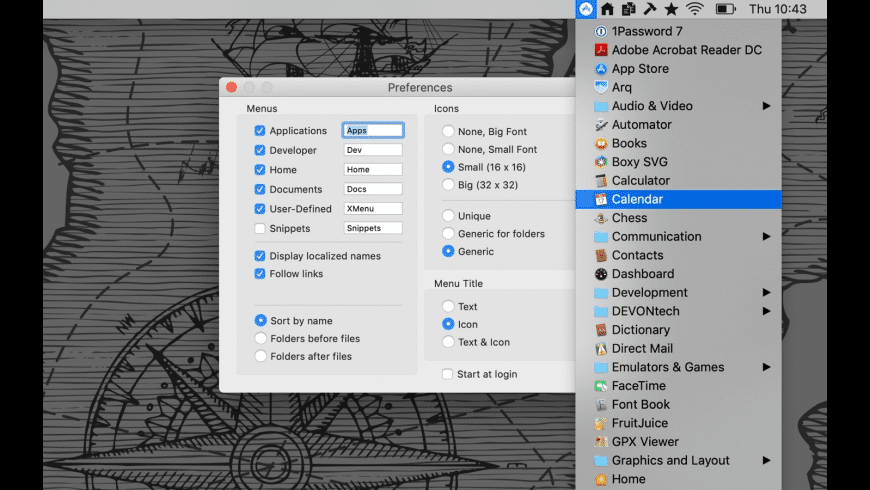Screen dimensions: 870x490
Task: Expand the Graphics and Layout submenu arrow
Action: tap(766, 460)
